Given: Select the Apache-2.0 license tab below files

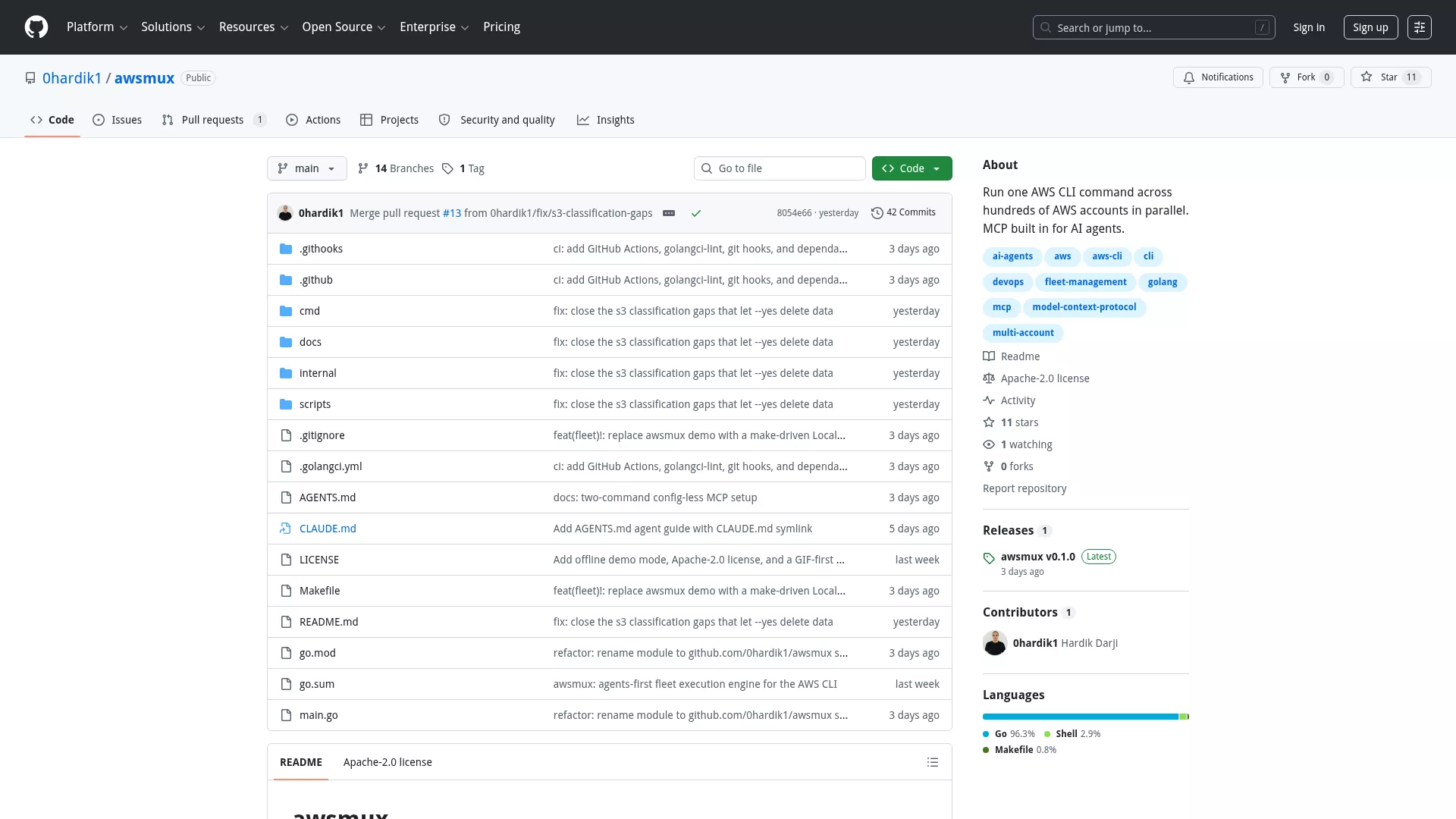Looking at the screenshot, I should pyautogui.click(x=388, y=762).
